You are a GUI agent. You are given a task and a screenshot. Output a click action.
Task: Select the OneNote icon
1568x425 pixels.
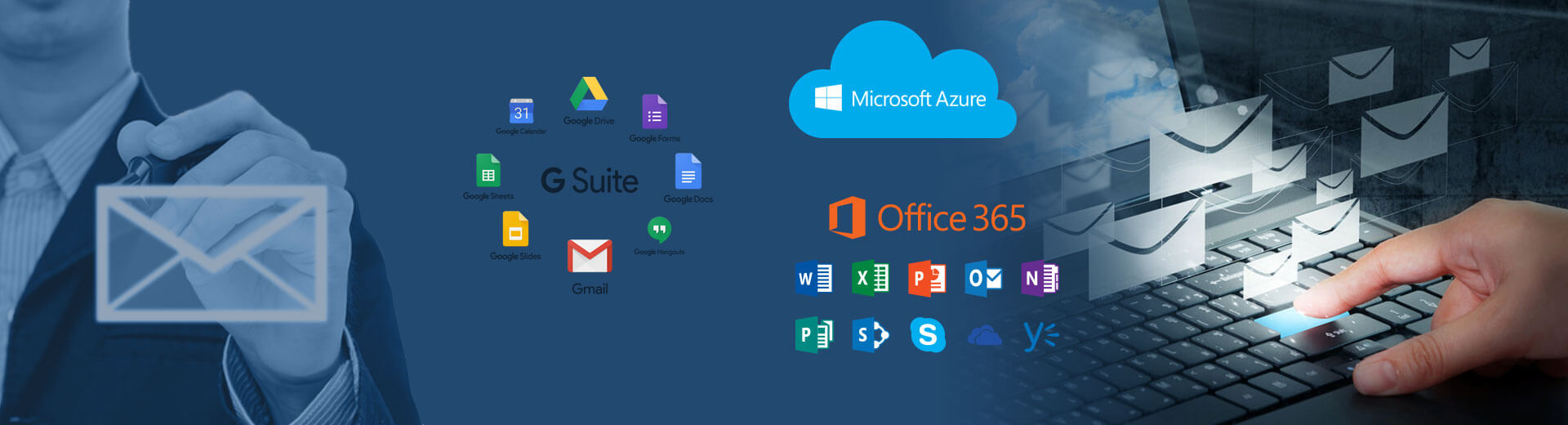click(1040, 279)
